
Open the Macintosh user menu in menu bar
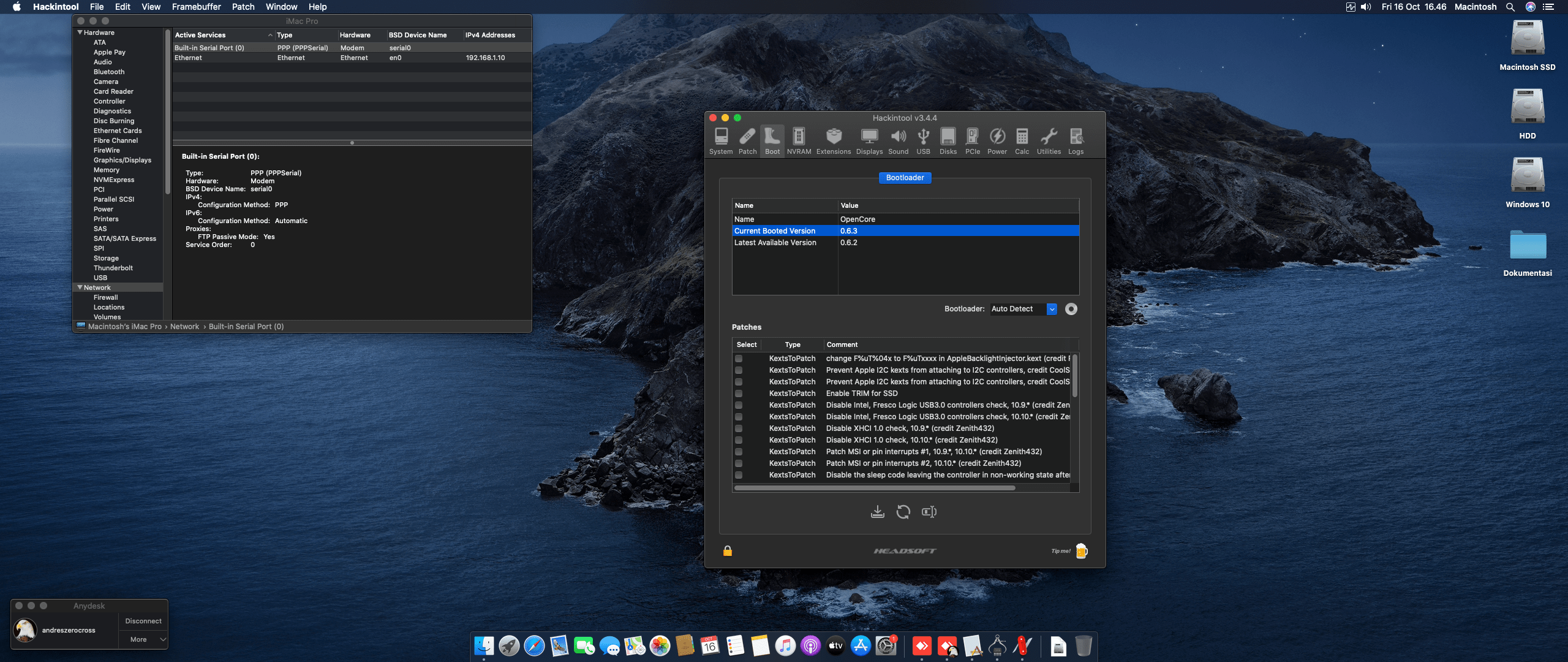[x=1476, y=7]
